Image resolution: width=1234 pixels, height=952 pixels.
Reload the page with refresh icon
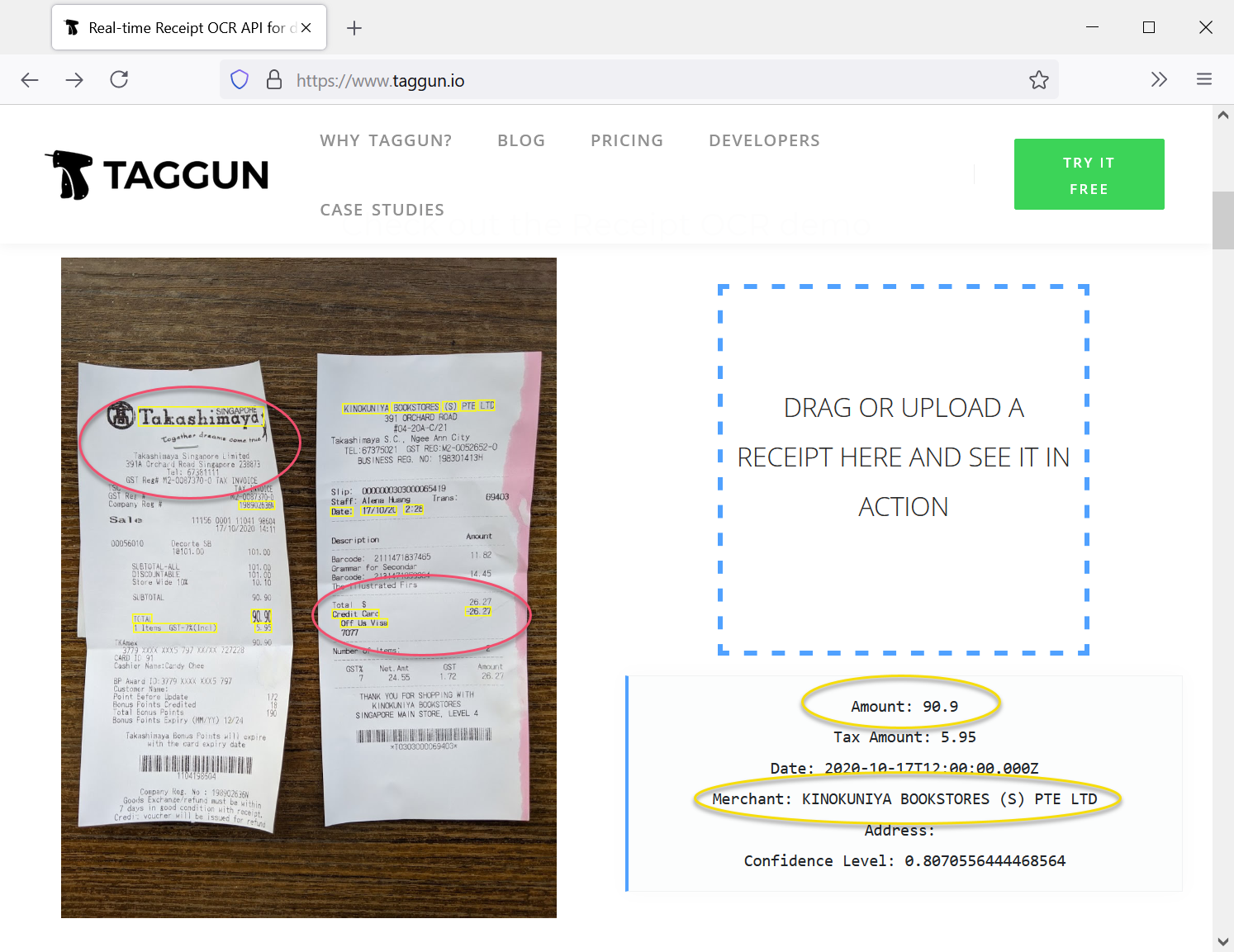click(x=119, y=79)
